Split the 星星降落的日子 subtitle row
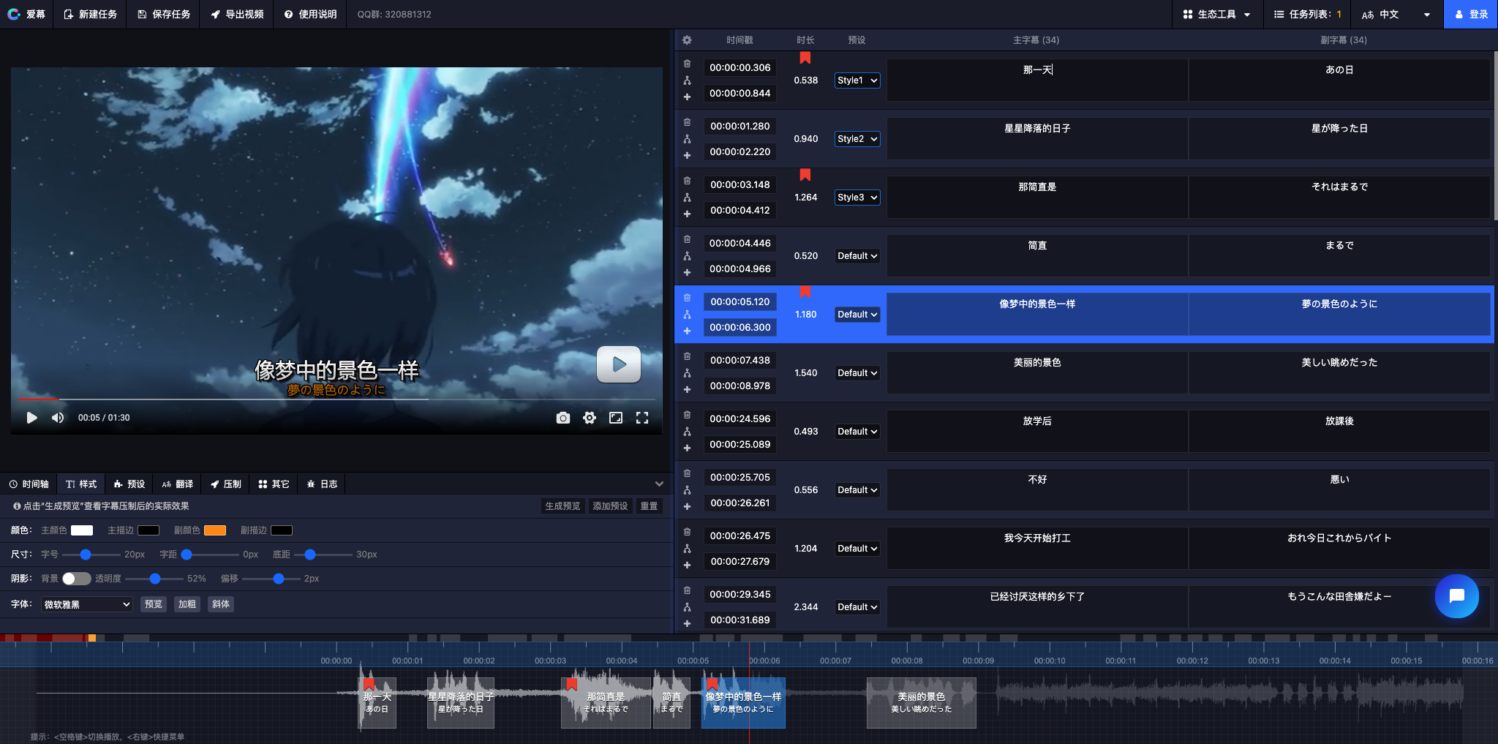The height and width of the screenshot is (744, 1498). click(x=687, y=139)
